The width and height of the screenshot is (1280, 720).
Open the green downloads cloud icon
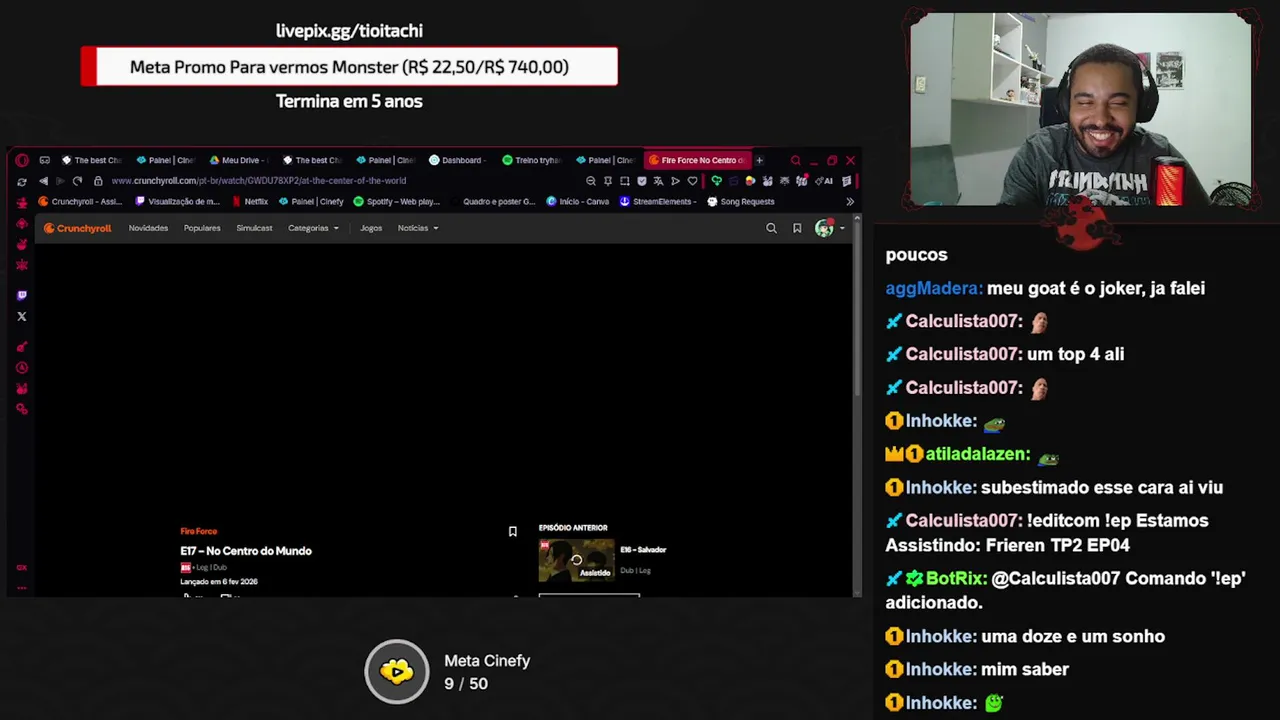coord(716,181)
